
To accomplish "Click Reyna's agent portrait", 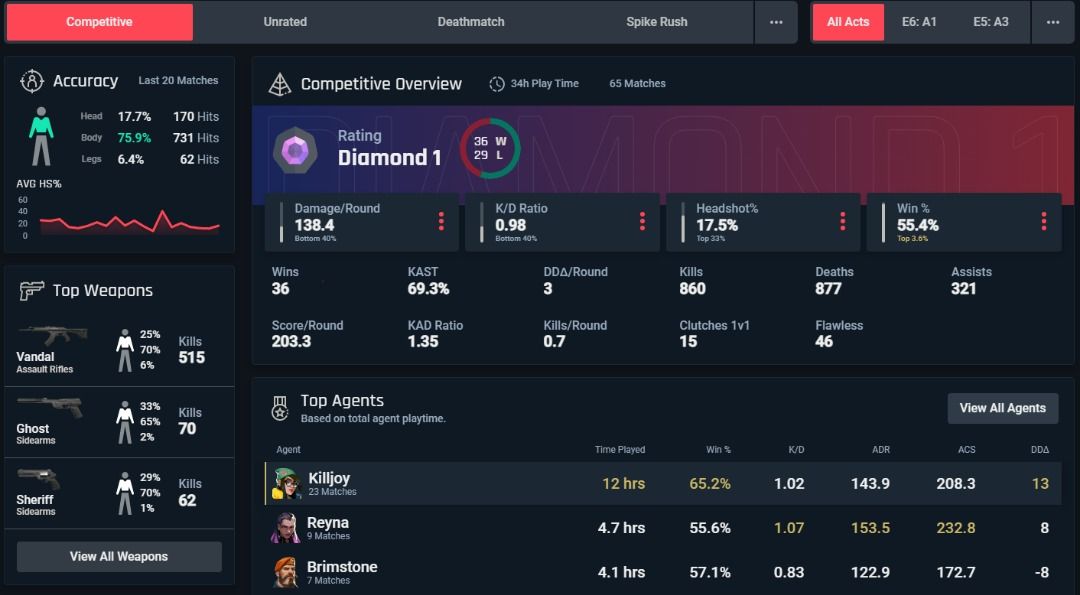I will pos(286,528).
